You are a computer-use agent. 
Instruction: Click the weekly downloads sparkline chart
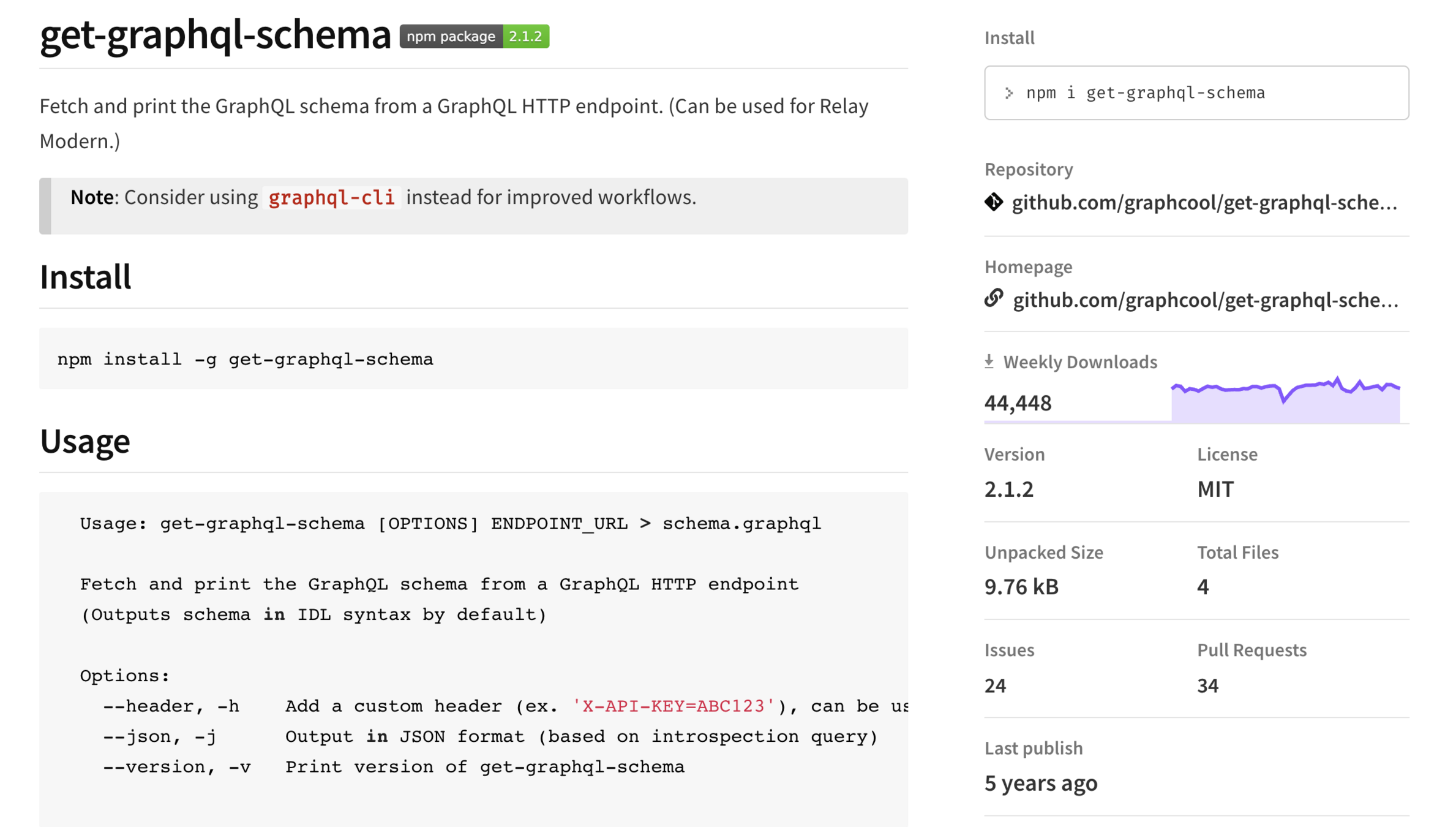1285,401
